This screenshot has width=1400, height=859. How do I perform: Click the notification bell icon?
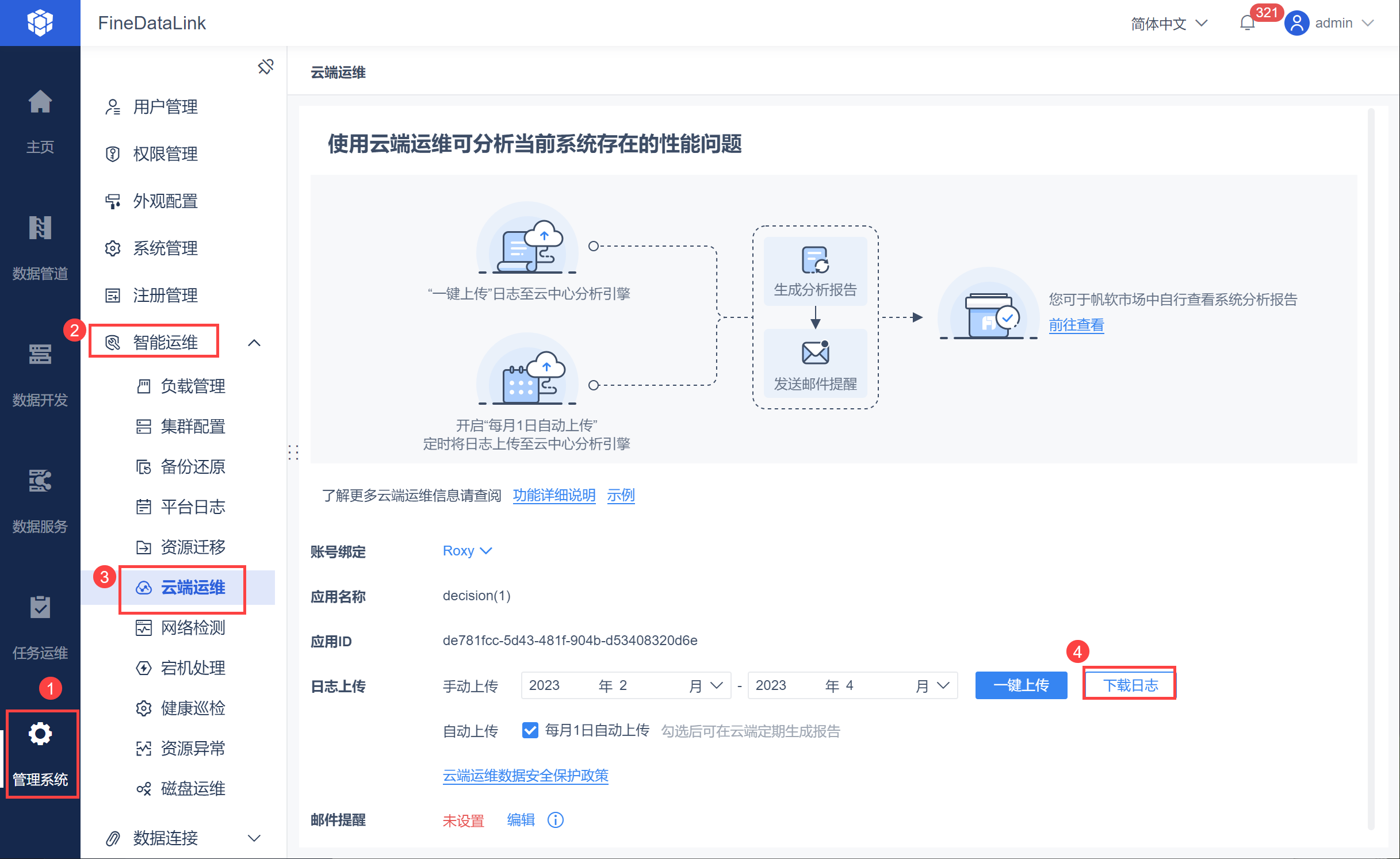pyautogui.click(x=1247, y=23)
